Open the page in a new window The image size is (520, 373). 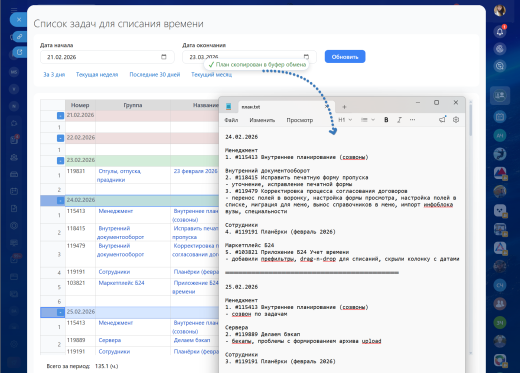(20, 52)
